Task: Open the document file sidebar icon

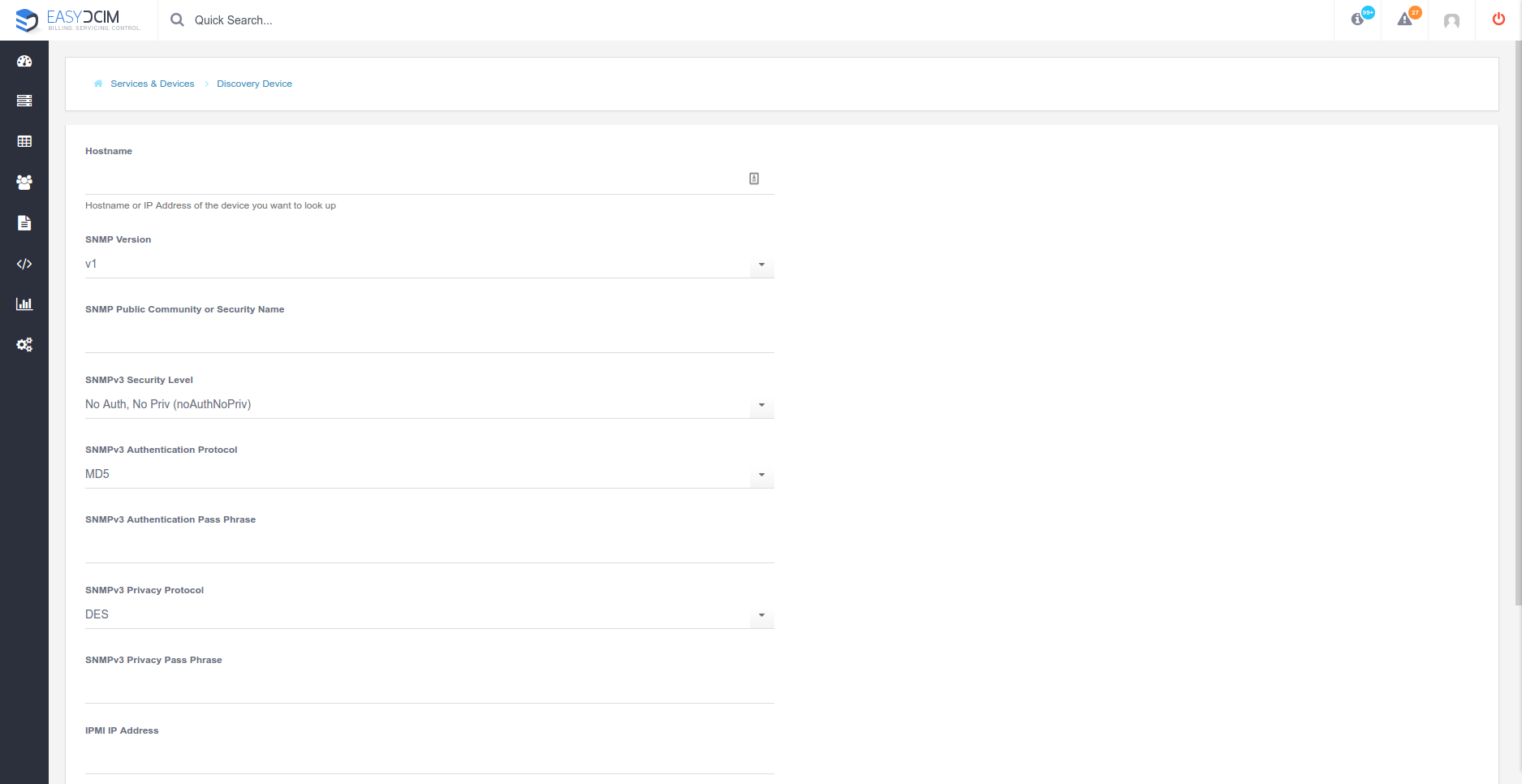Action: [24, 223]
